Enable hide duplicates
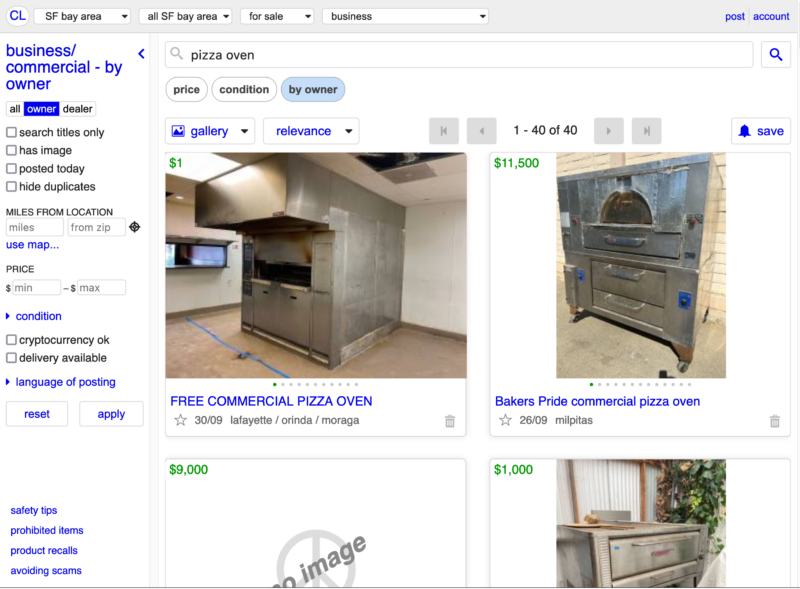 [x=11, y=187]
